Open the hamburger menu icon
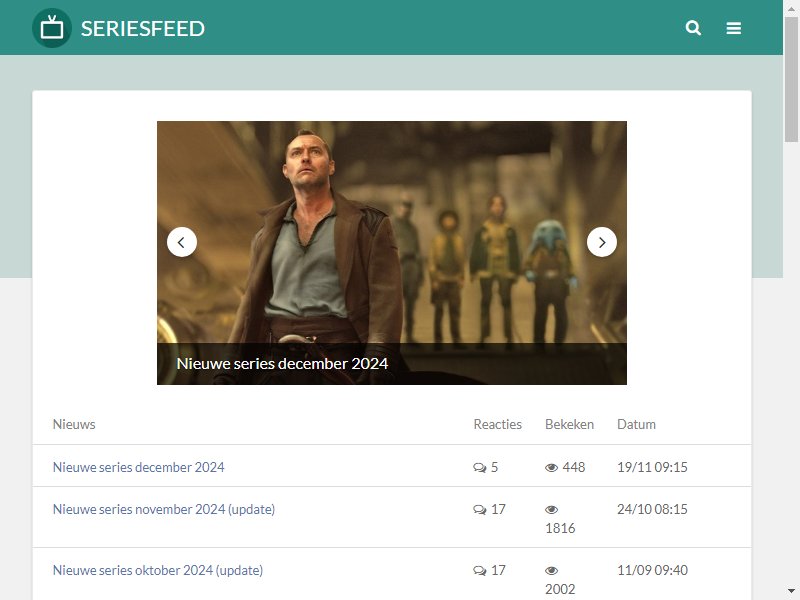 pyautogui.click(x=734, y=28)
